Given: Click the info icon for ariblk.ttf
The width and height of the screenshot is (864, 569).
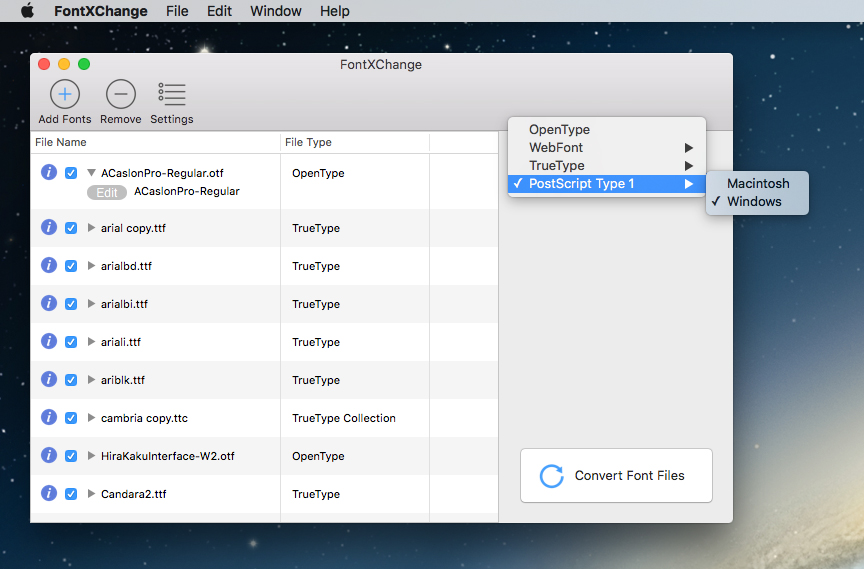Looking at the screenshot, I should (x=49, y=380).
